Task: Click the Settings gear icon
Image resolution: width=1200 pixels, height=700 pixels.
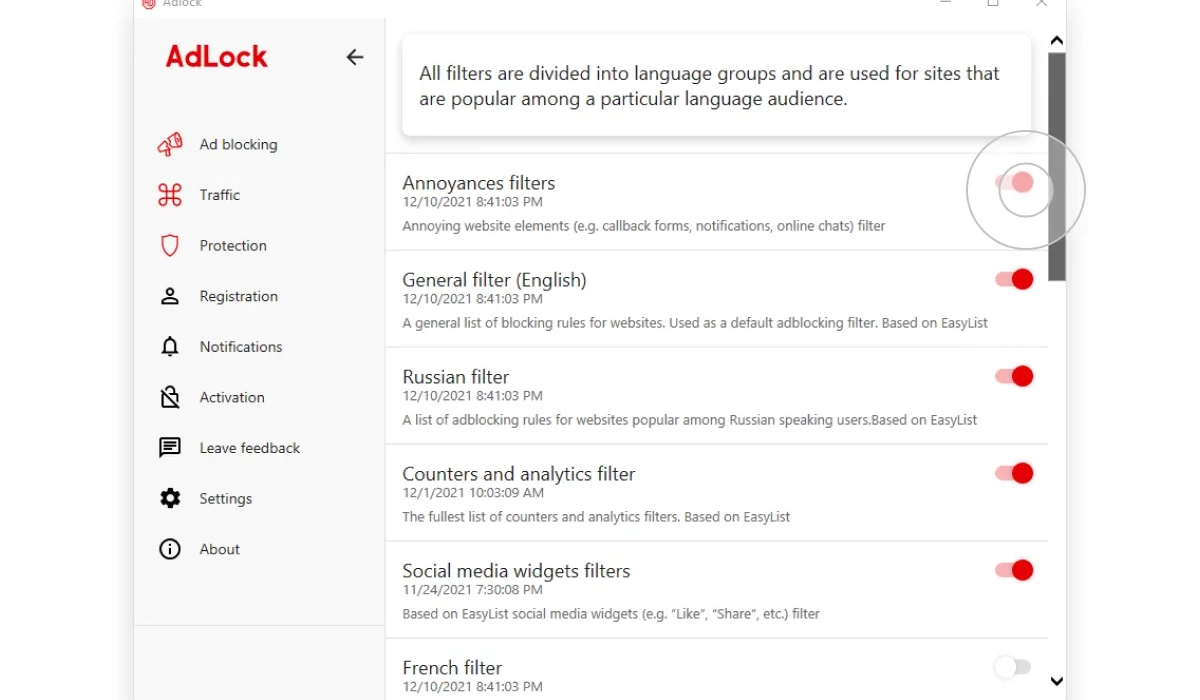Action: pos(170,498)
